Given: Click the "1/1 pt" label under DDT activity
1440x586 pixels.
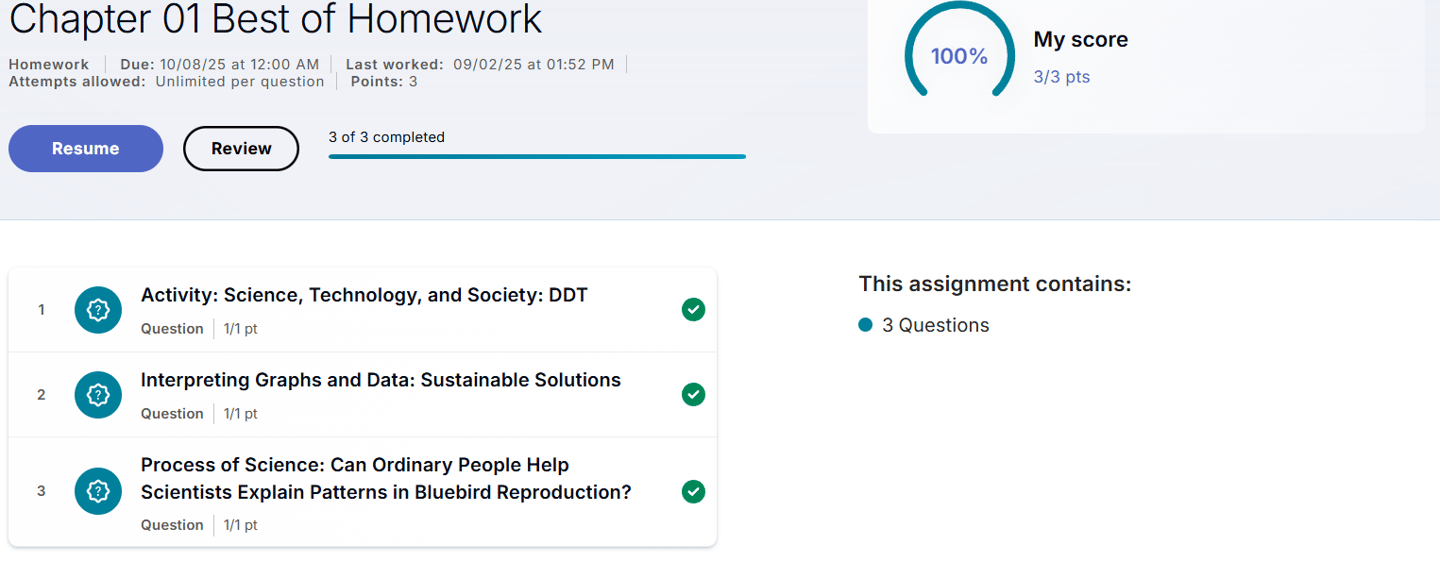Looking at the screenshot, I should [x=240, y=329].
